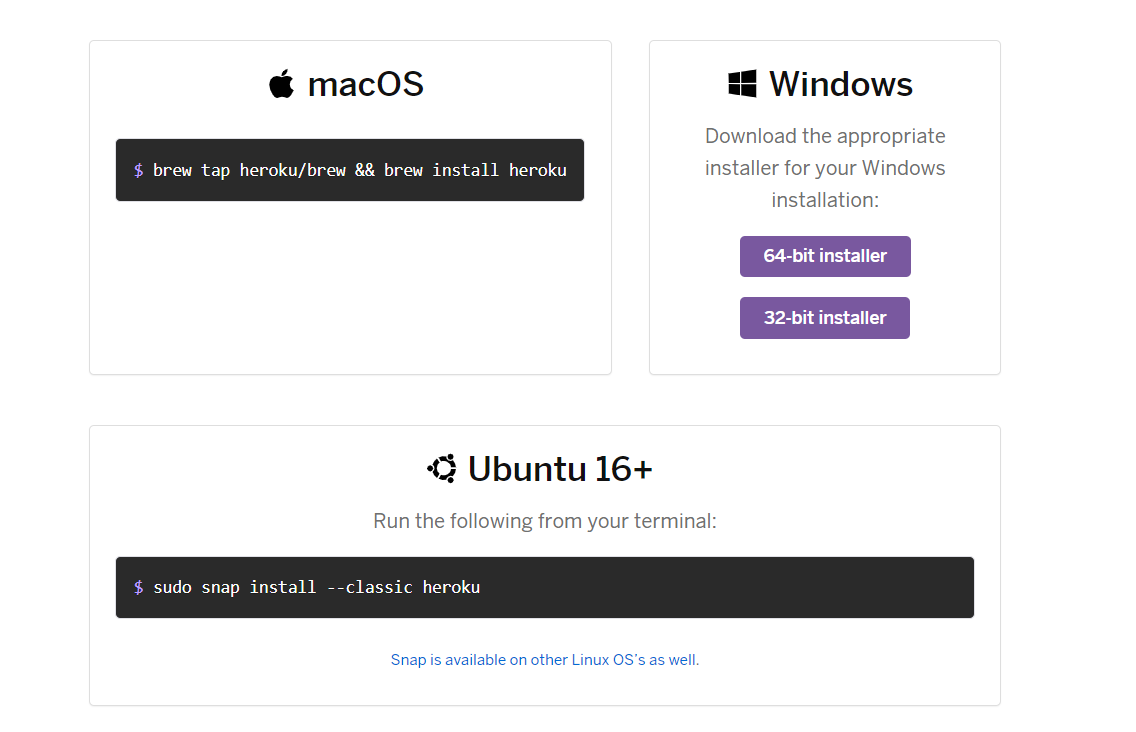The width and height of the screenshot is (1136, 732).
Task: Select the macOS heading text
Action: pyautogui.click(x=366, y=84)
